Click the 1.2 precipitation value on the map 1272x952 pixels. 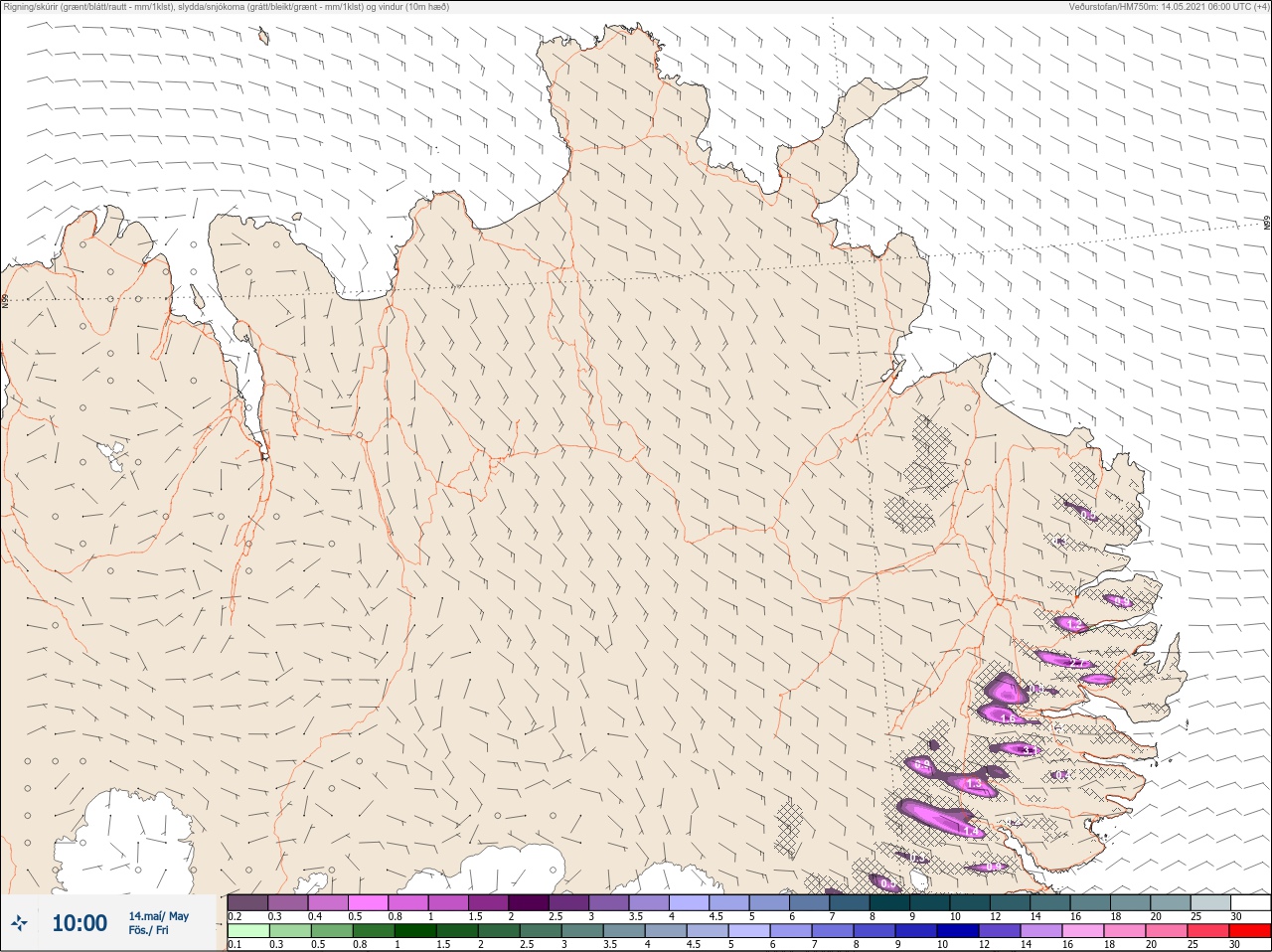click(1073, 624)
